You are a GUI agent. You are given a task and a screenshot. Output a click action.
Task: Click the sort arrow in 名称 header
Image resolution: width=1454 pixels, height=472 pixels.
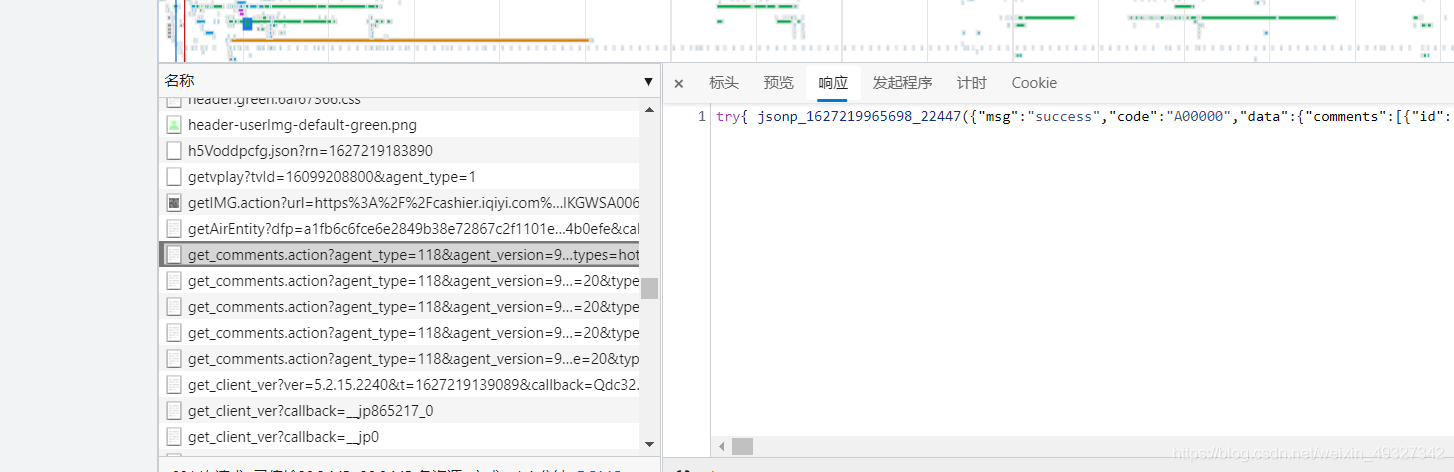648,82
